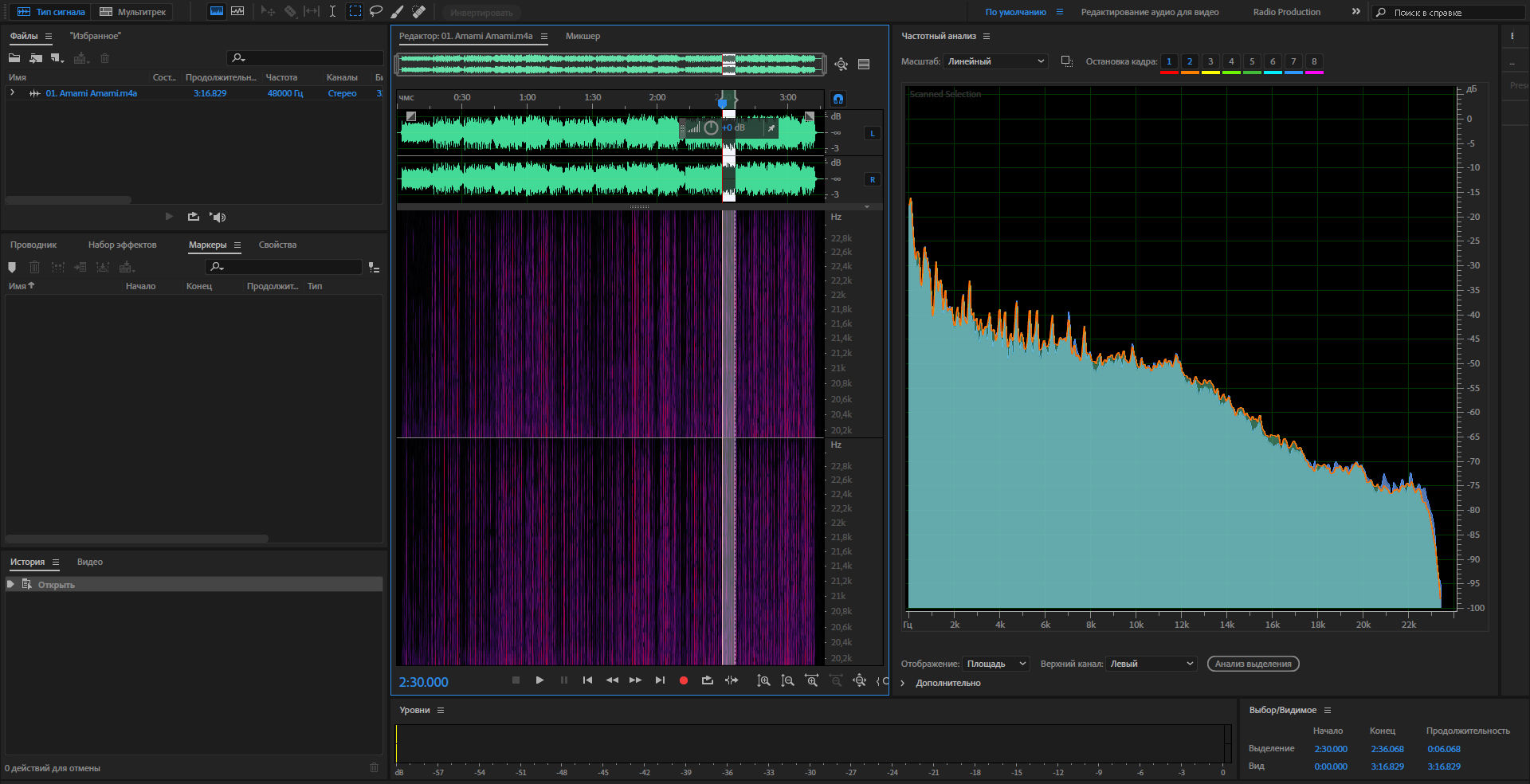Open the Масштаб dropdown set to Линейный

click(x=995, y=61)
